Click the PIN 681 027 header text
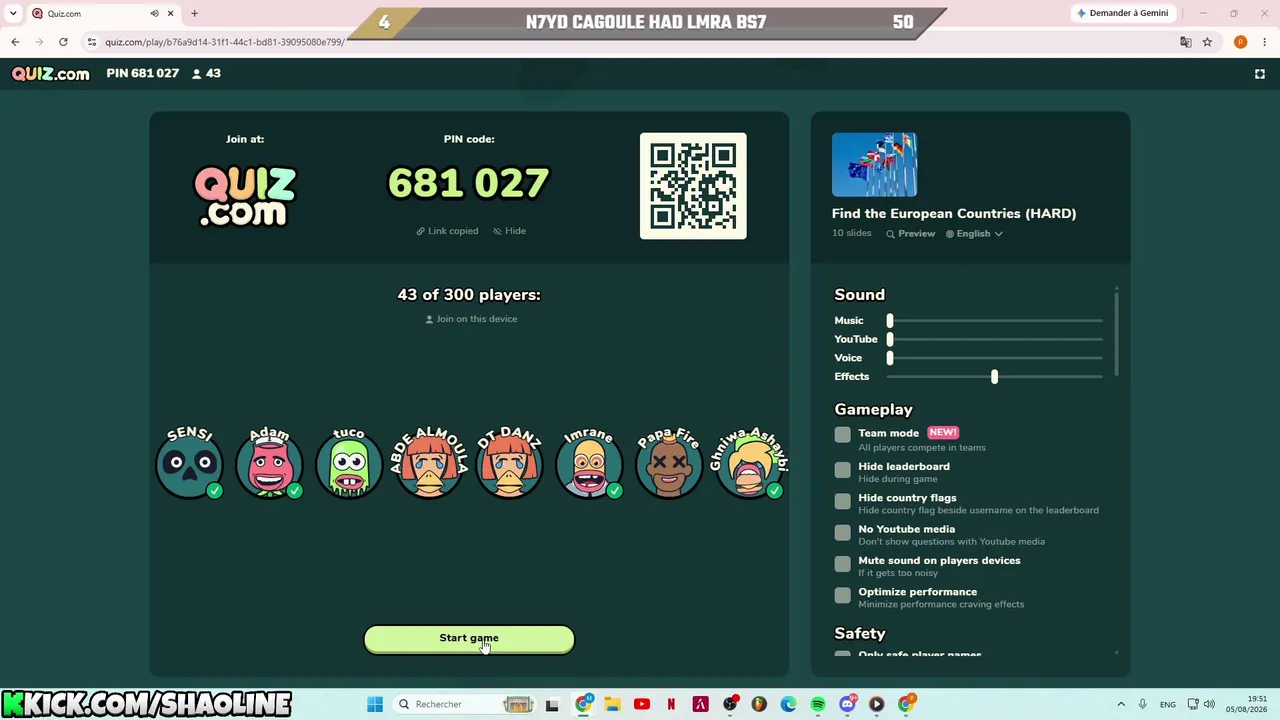The width and height of the screenshot is (1280, 720). point(142,73)
